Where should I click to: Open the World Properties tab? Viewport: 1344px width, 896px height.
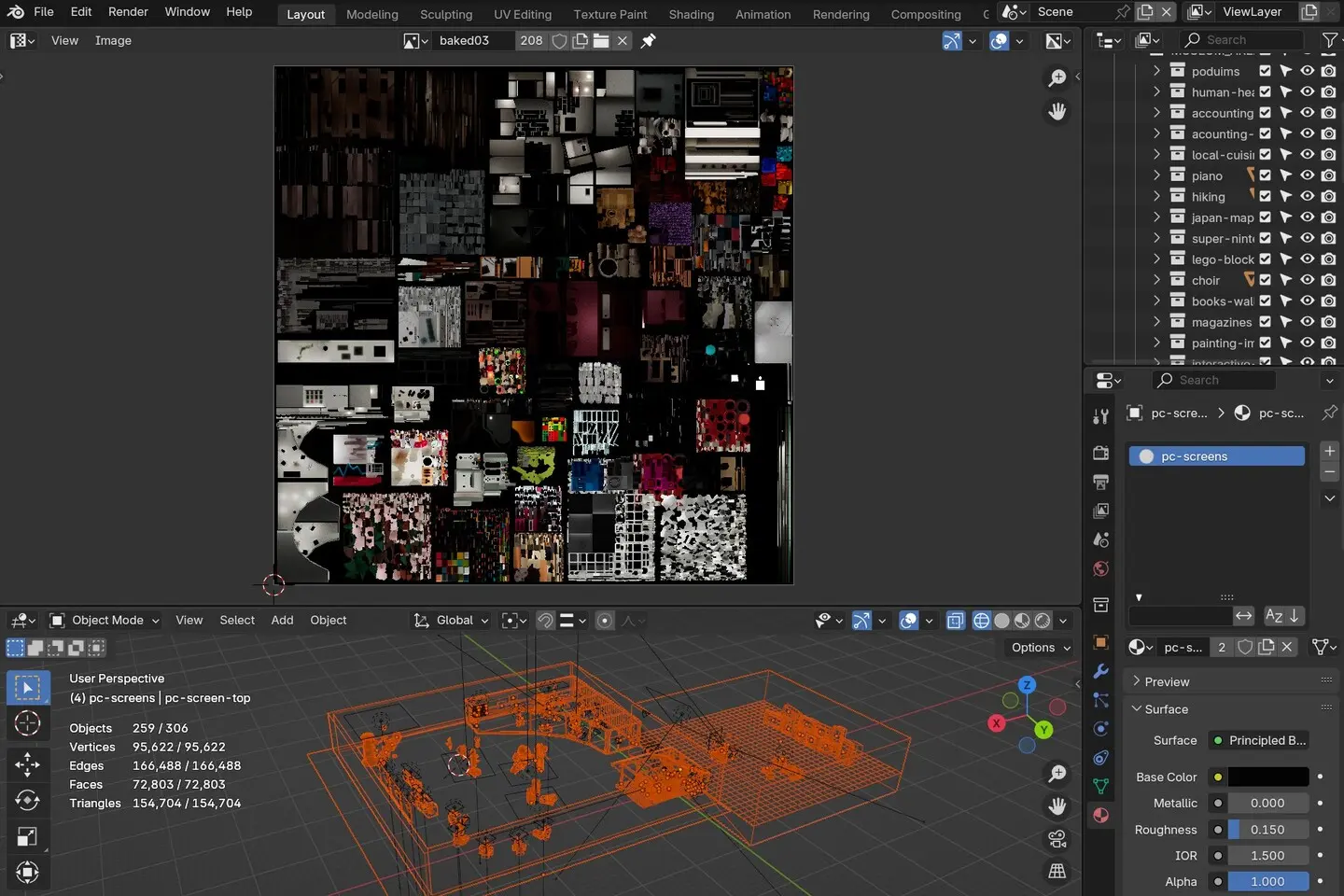1100,569
